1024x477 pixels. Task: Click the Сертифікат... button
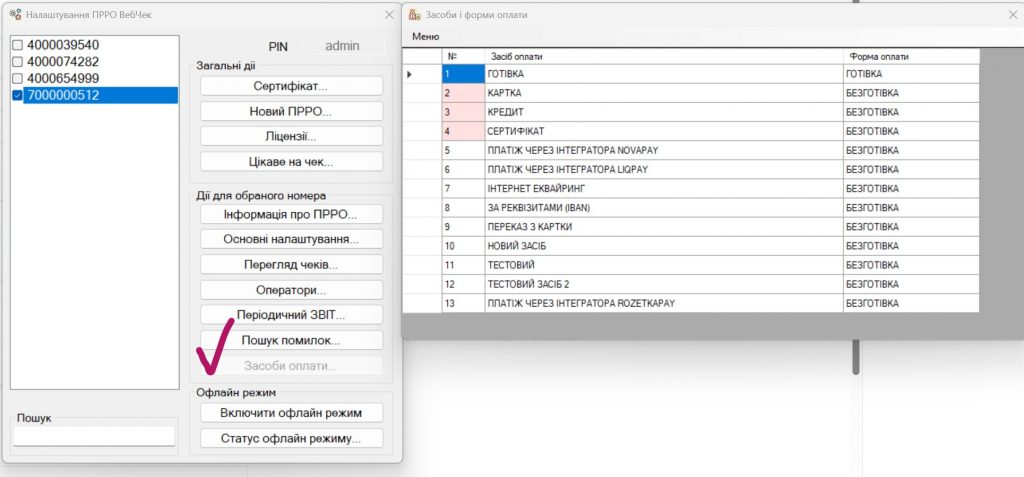click(291, 86)
